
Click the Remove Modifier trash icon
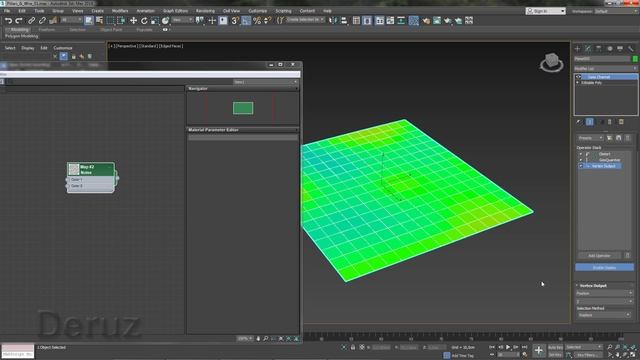pyautogui.click(x=610, y=122)
